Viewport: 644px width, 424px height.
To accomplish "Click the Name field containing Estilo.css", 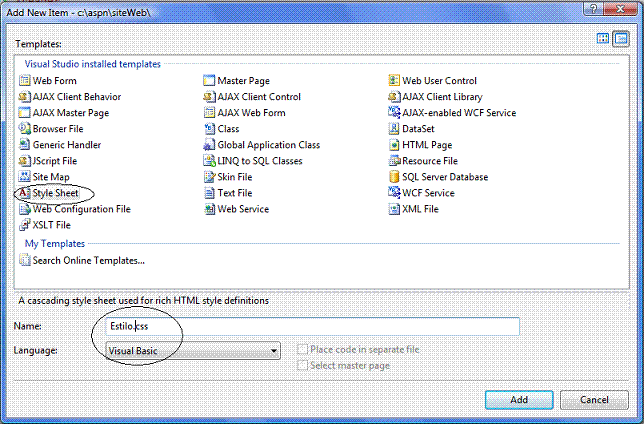I will click(313, 326).
